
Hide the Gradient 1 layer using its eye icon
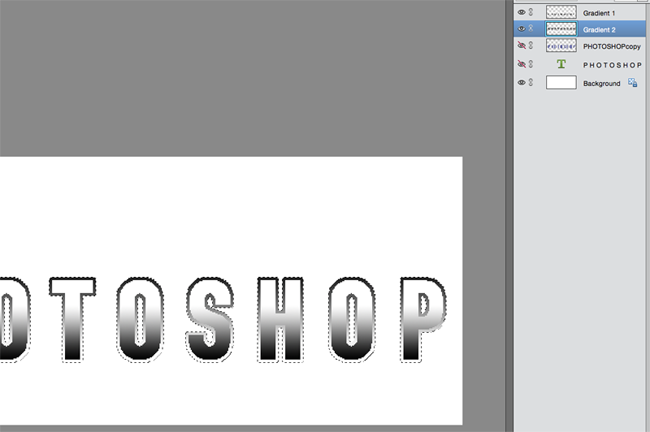point(521,12)
